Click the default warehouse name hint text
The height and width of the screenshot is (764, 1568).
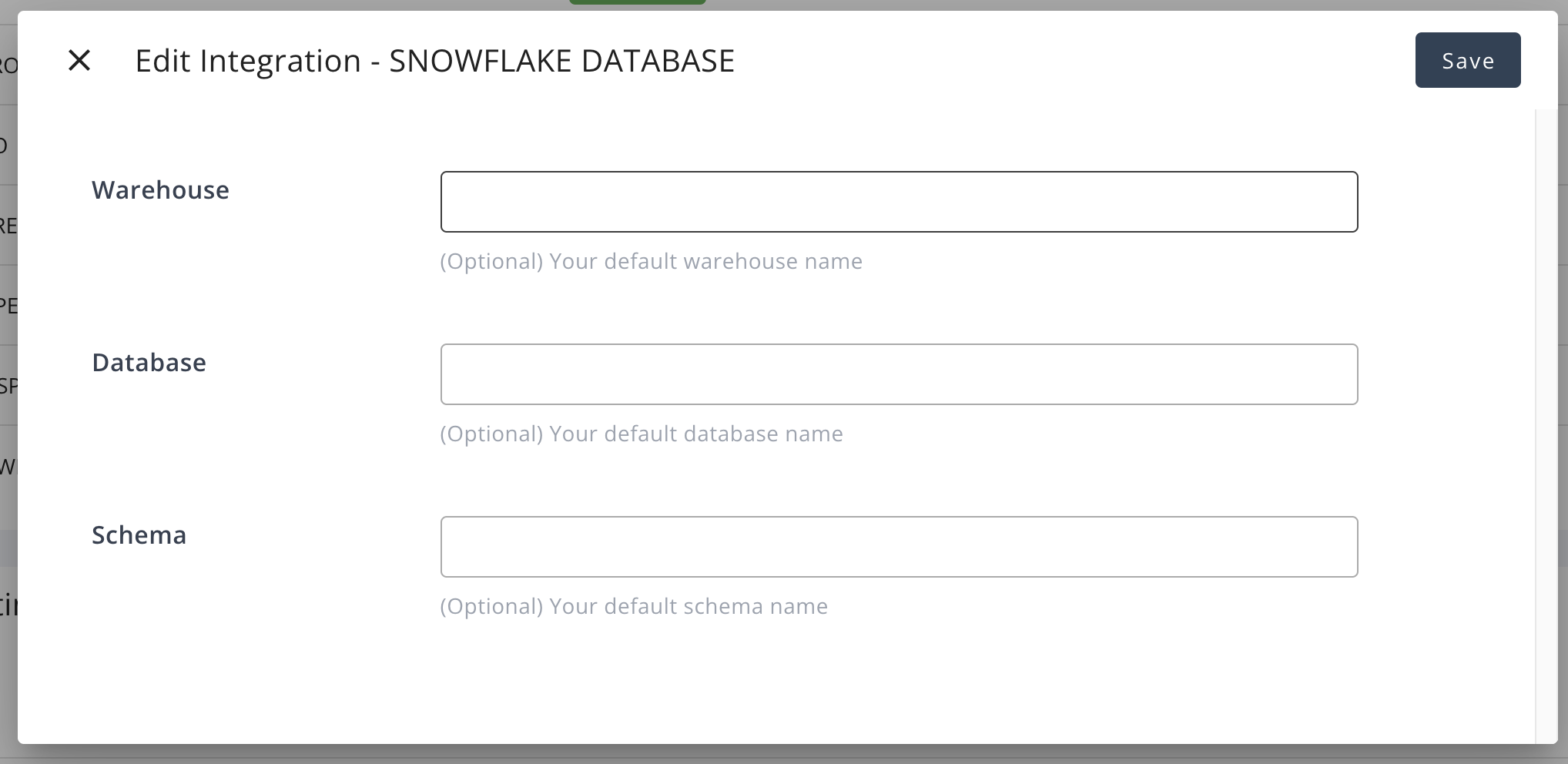pyautogui.click(x=651, y=262)
